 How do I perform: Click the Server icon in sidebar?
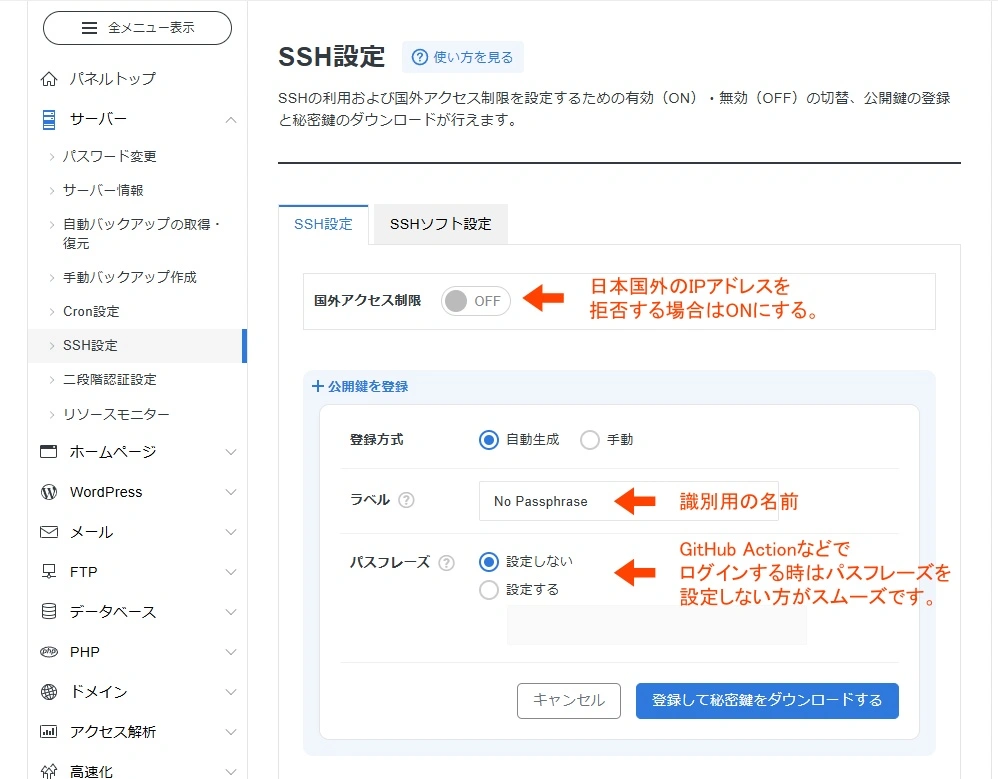[48, 120]
